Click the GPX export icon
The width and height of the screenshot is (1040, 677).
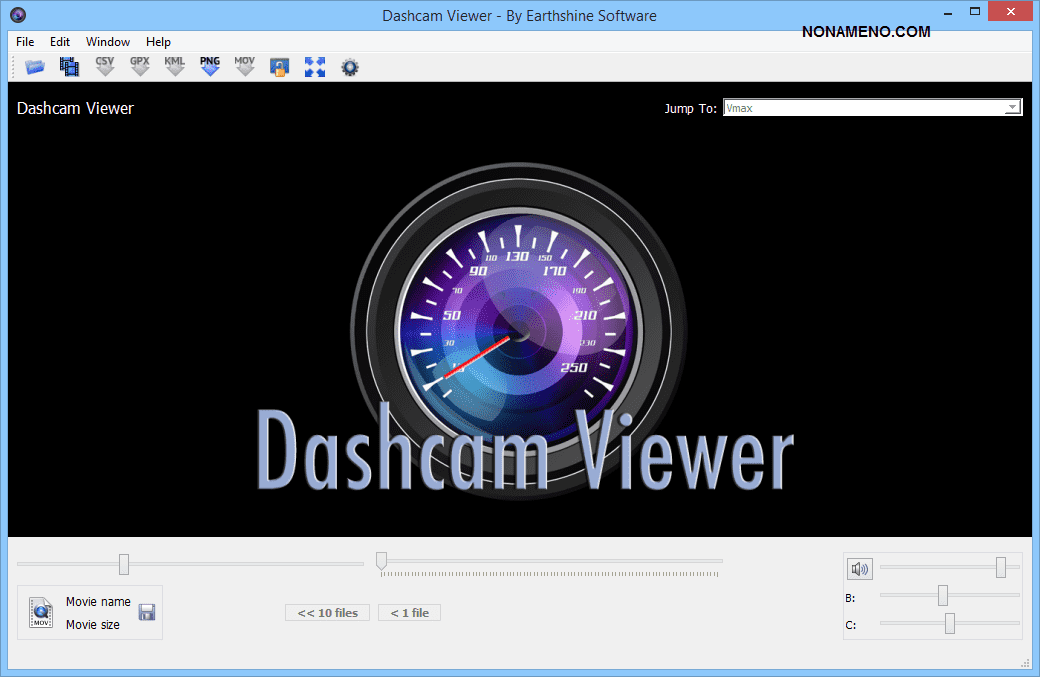pyautogui.click(x=140, y=67)
